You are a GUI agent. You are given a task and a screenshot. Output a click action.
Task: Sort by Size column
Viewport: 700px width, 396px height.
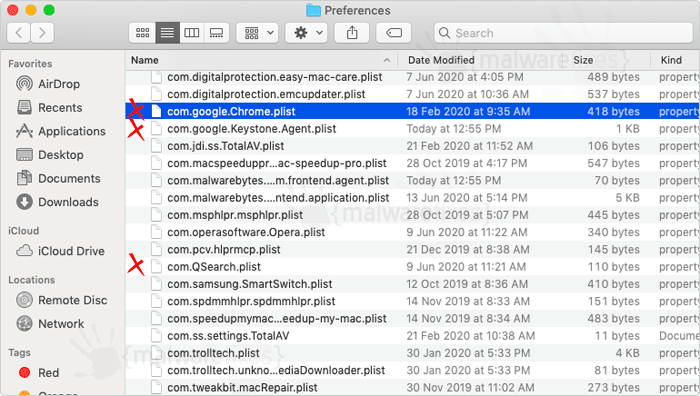[583, 60]
